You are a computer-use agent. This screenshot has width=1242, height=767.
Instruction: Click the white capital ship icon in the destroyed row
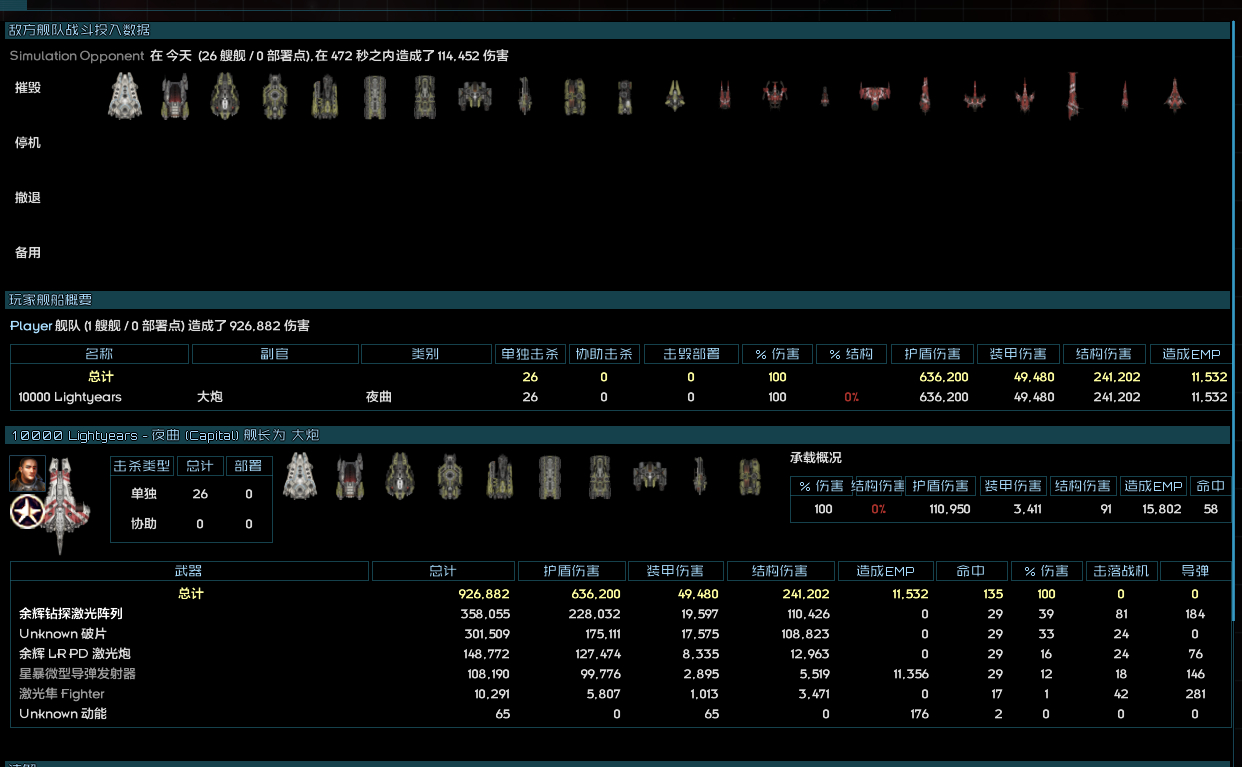coord(125,97)
